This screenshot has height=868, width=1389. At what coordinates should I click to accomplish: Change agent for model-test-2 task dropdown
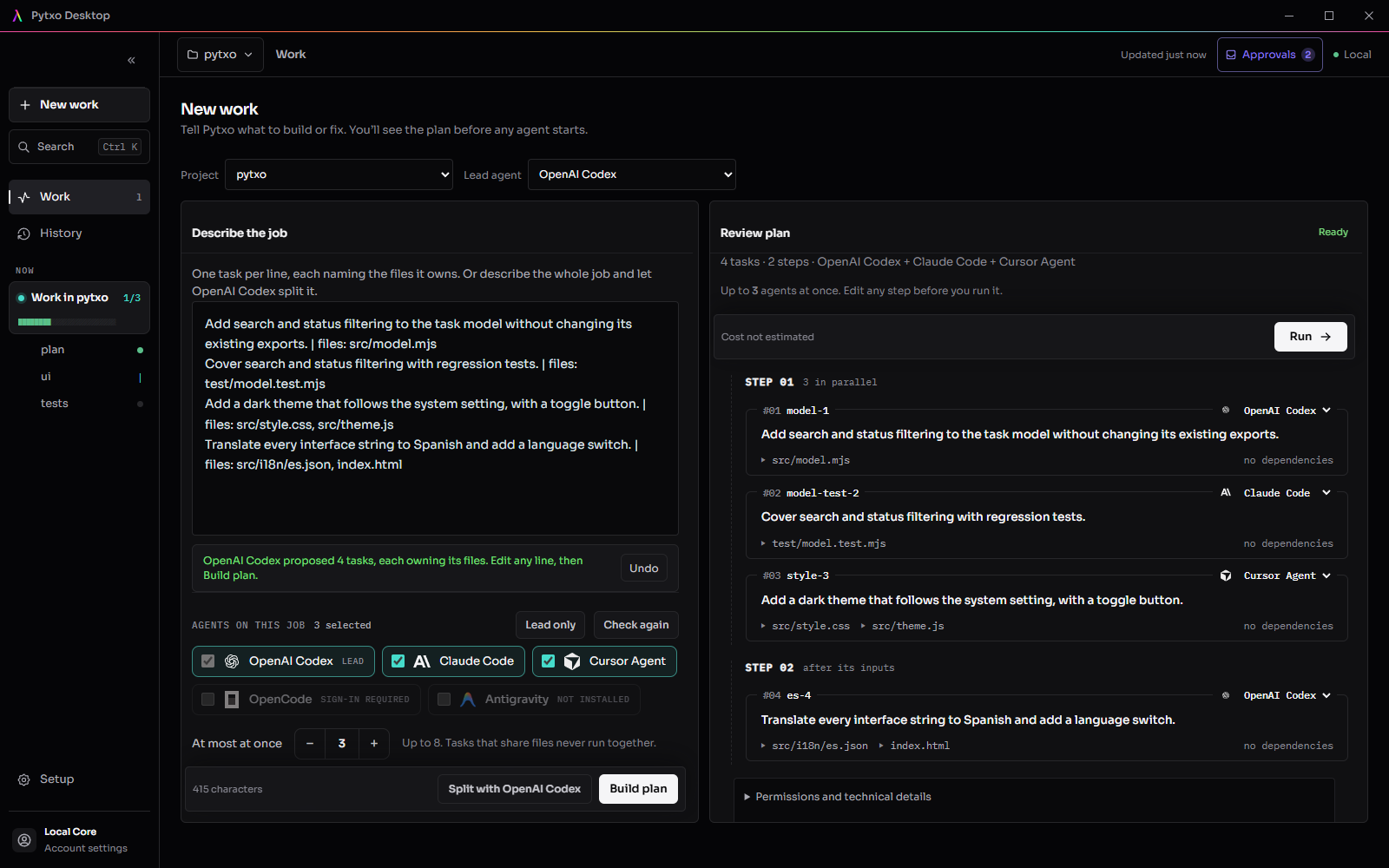(1287, 493)
